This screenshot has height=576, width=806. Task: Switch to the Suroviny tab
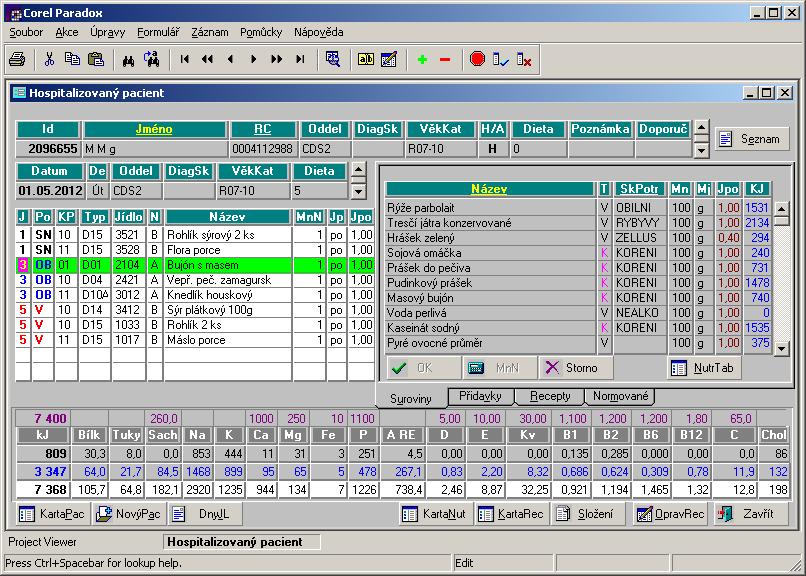point(411,399)
